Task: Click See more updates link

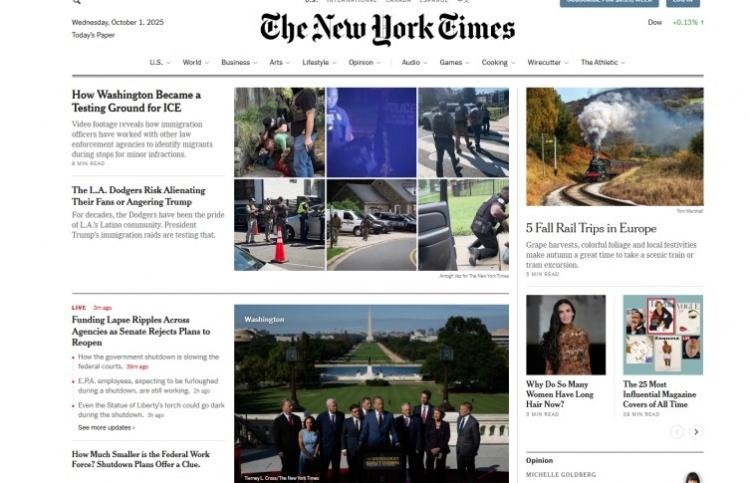Action: point(106,428)
